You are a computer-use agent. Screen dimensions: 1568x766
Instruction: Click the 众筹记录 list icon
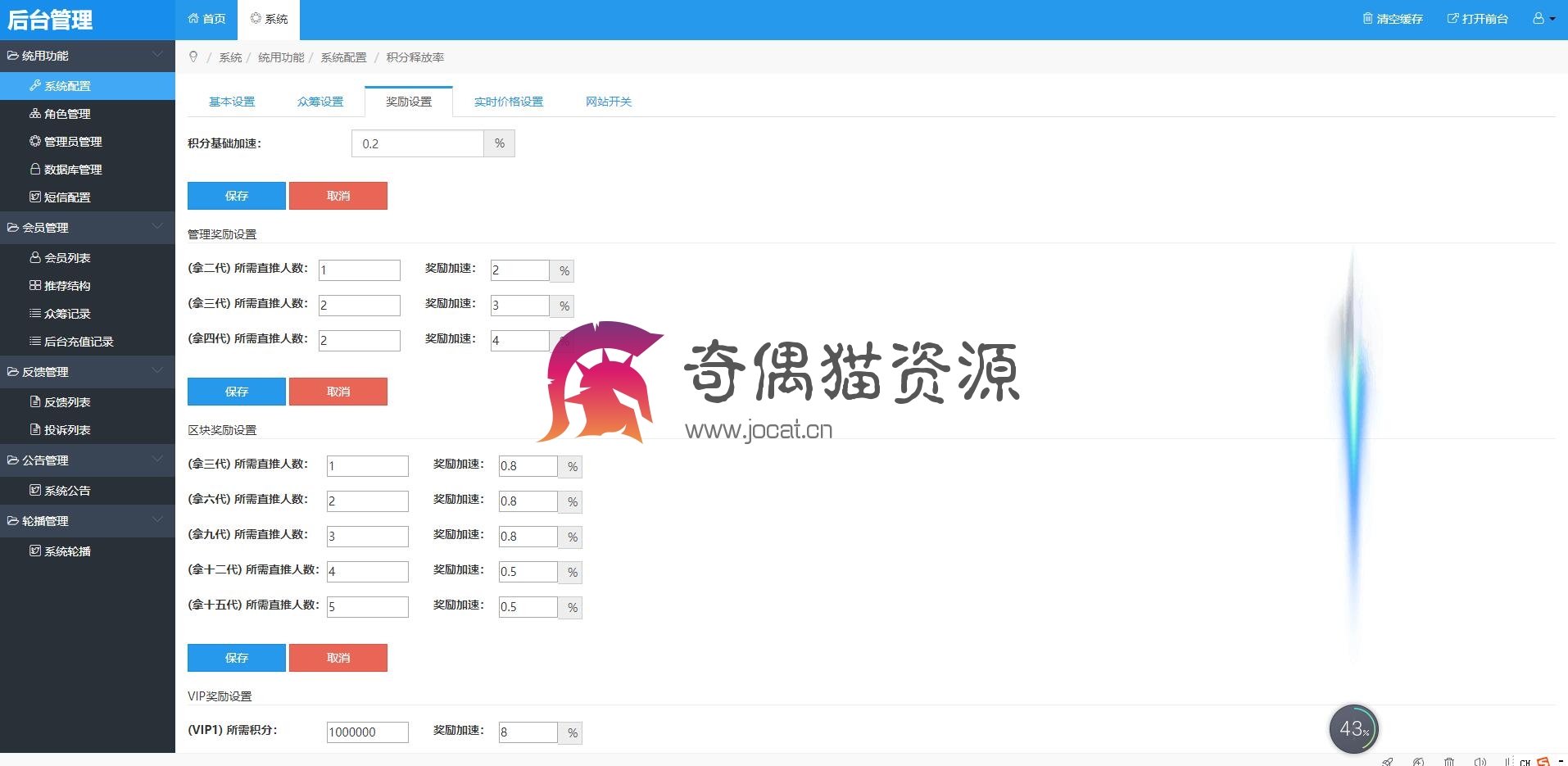click(x=35, y=313)
